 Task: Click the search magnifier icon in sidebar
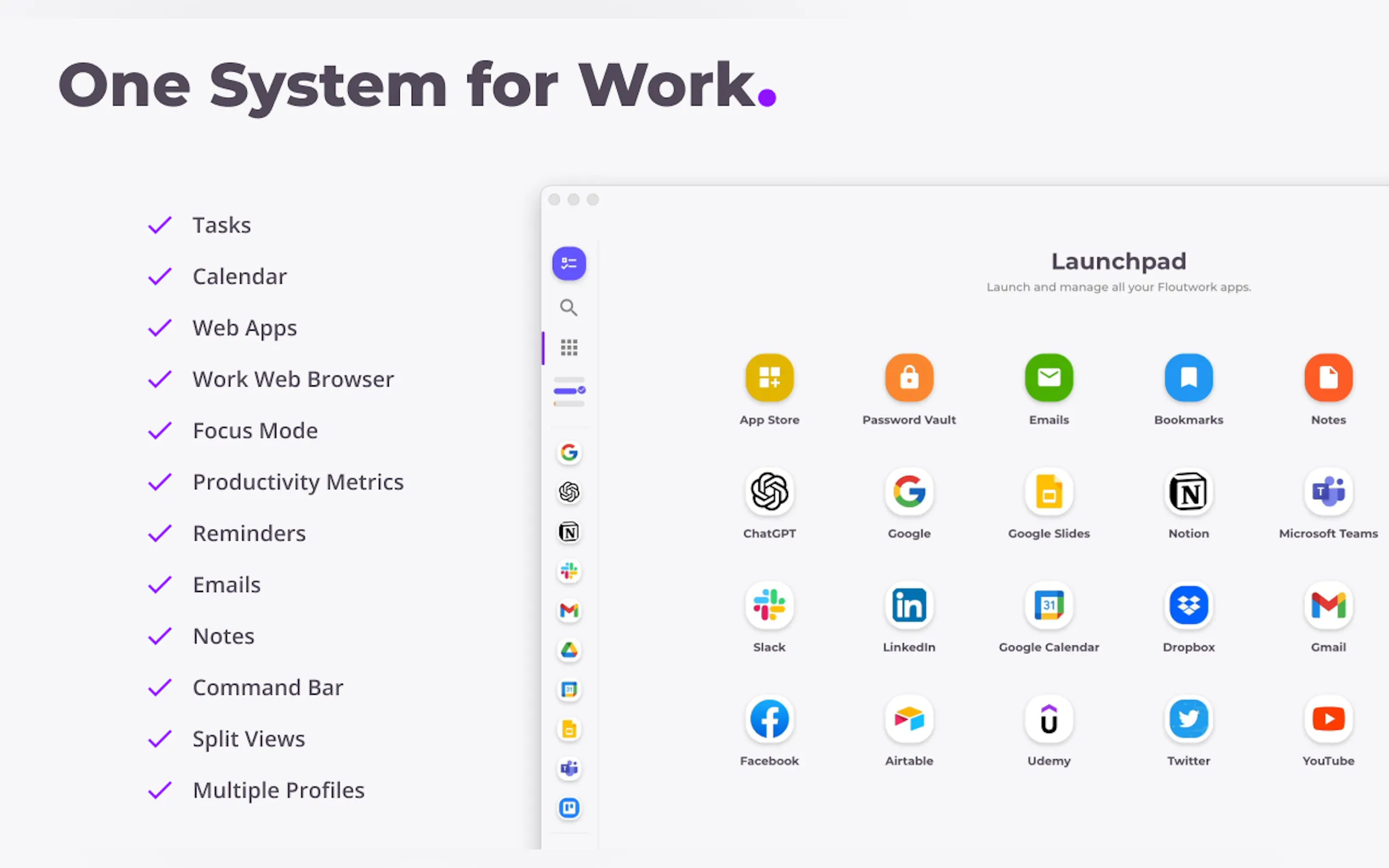pyautogui.click(x=569, y=308)
